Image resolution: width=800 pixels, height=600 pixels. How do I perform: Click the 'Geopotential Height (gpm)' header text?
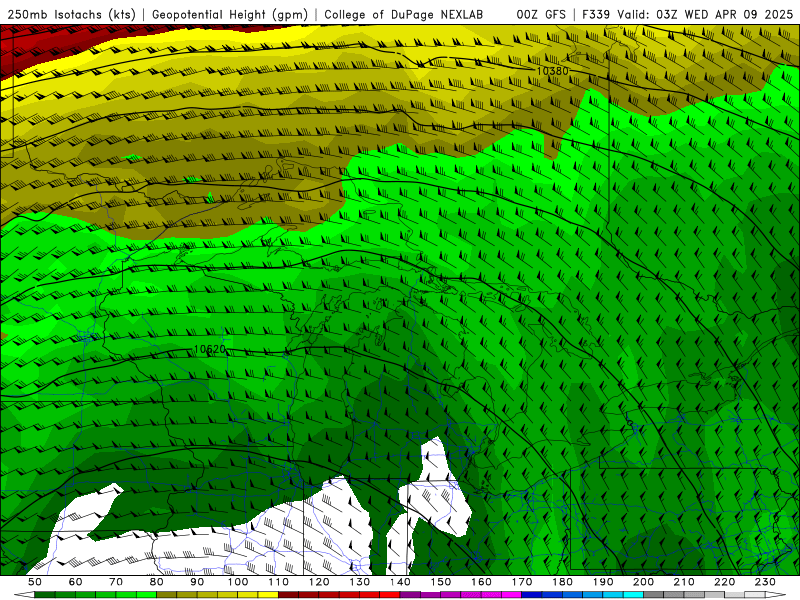[x=230, y=15]
